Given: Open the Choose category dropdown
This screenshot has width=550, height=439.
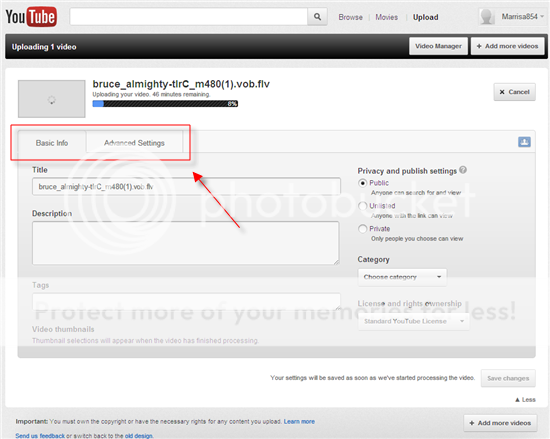Looking at the screenshot, I should 402,277.
